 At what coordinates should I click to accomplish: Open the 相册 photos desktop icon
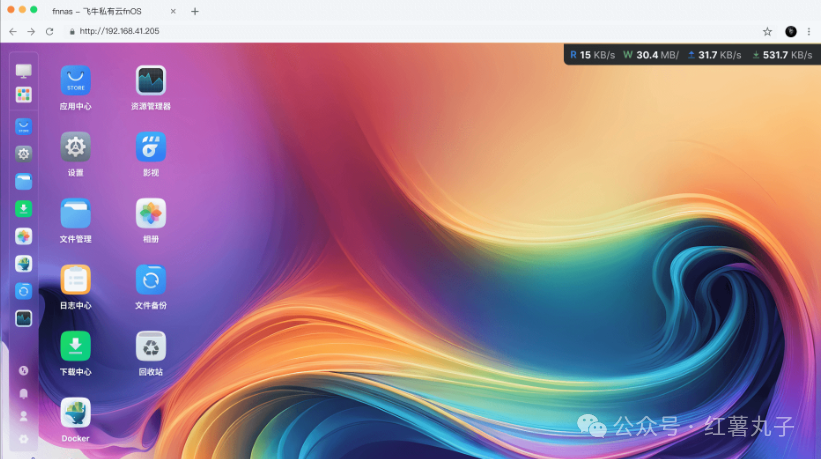point(151,214)
